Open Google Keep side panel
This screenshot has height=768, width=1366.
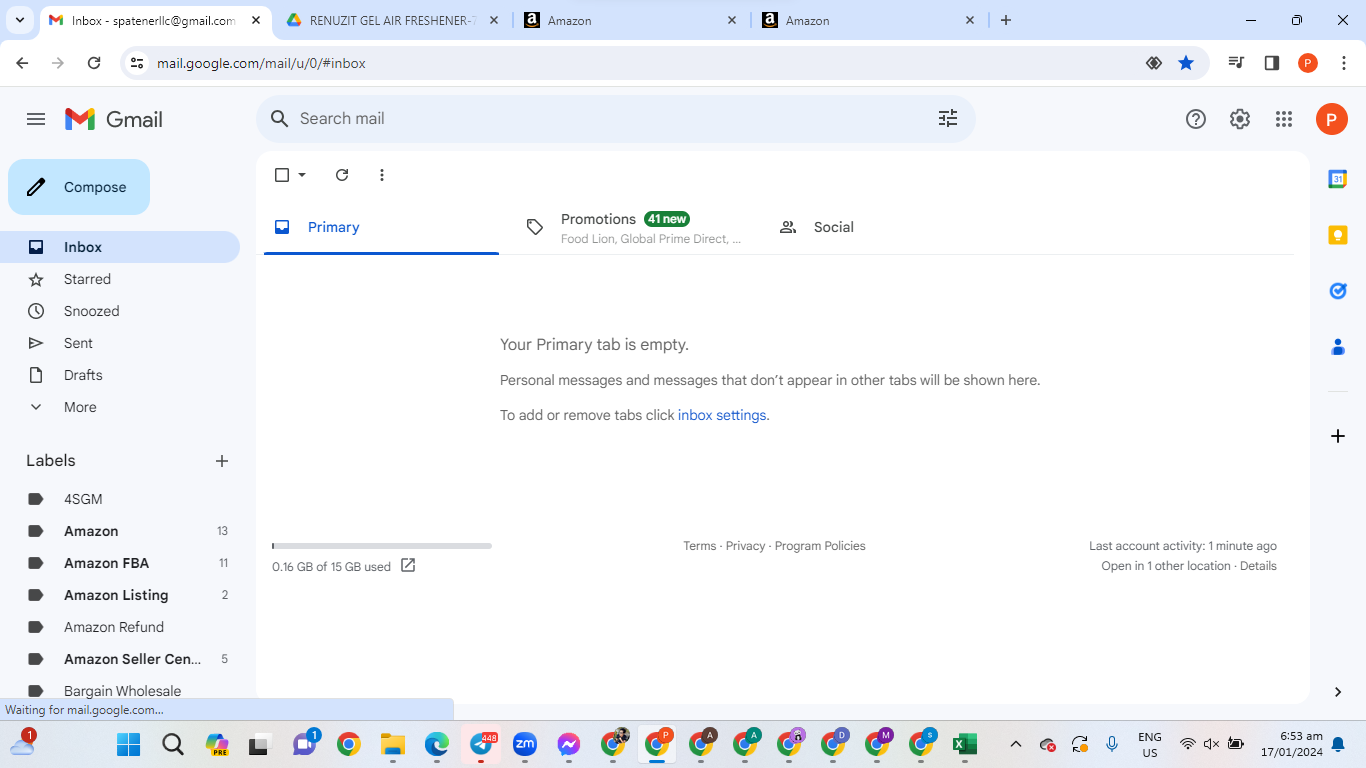tap(1338, 235)
